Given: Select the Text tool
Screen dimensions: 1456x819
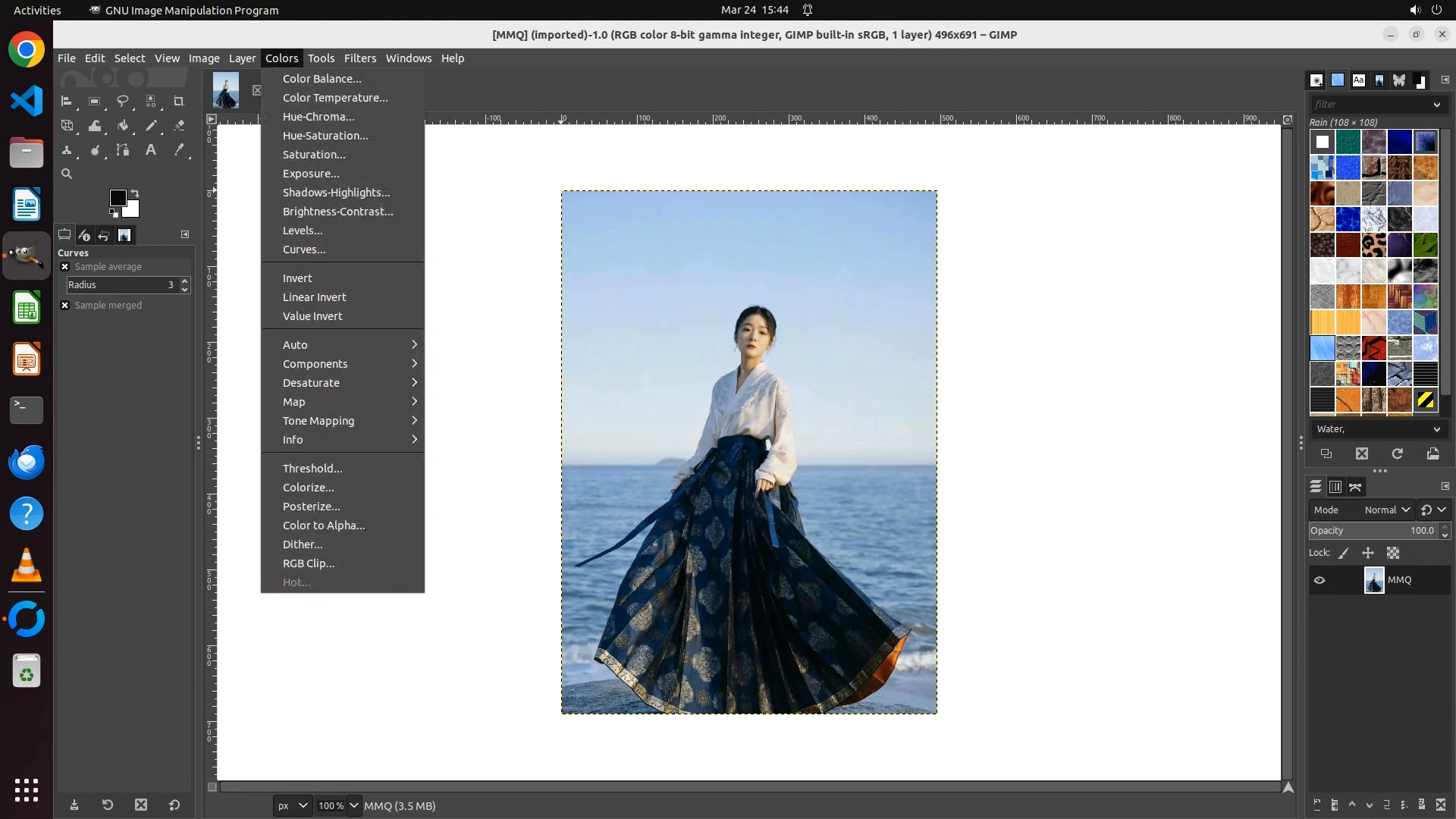Looking at the screenshot, I should click(151, 150).
